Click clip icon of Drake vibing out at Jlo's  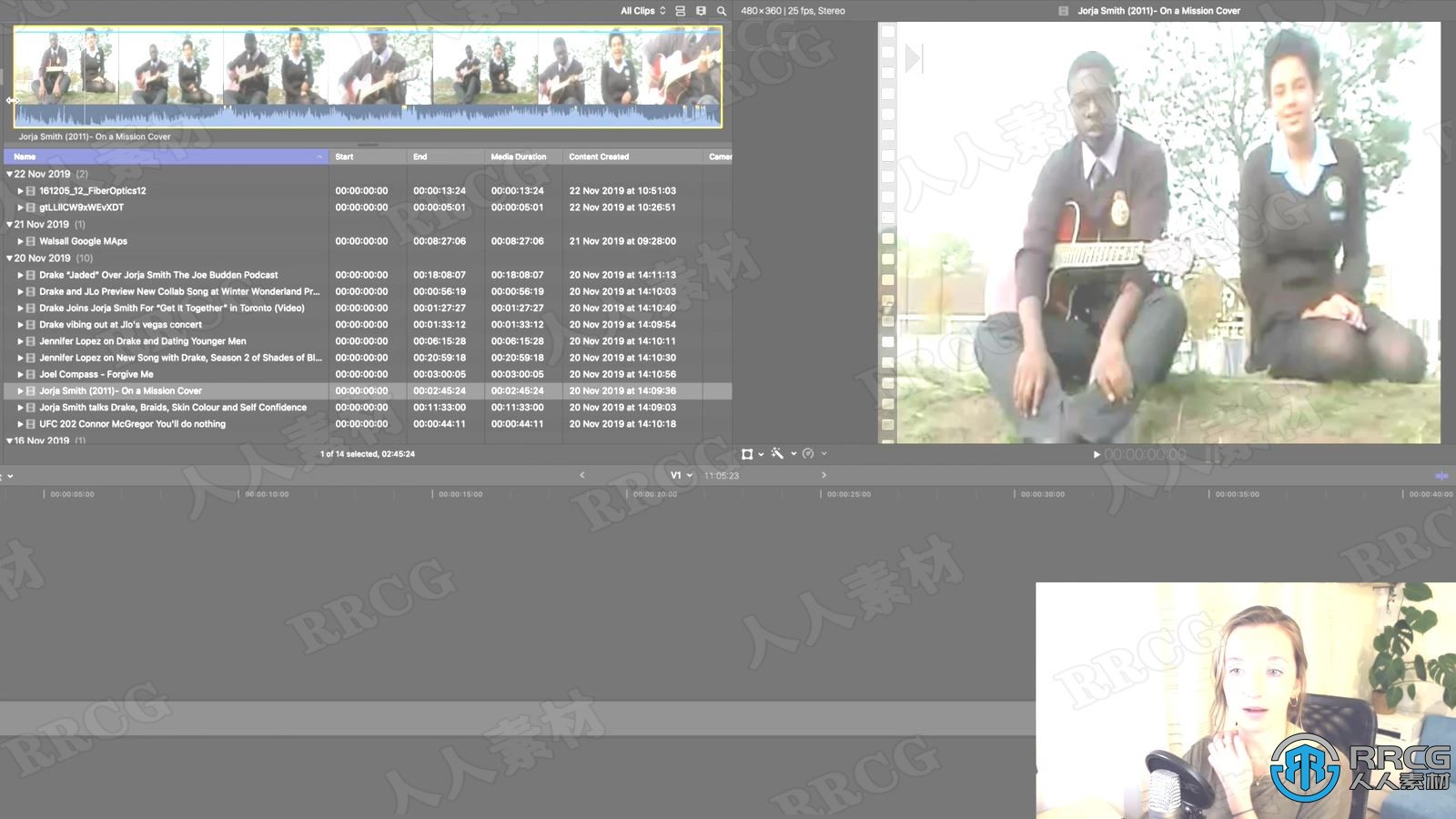point(31,324)
